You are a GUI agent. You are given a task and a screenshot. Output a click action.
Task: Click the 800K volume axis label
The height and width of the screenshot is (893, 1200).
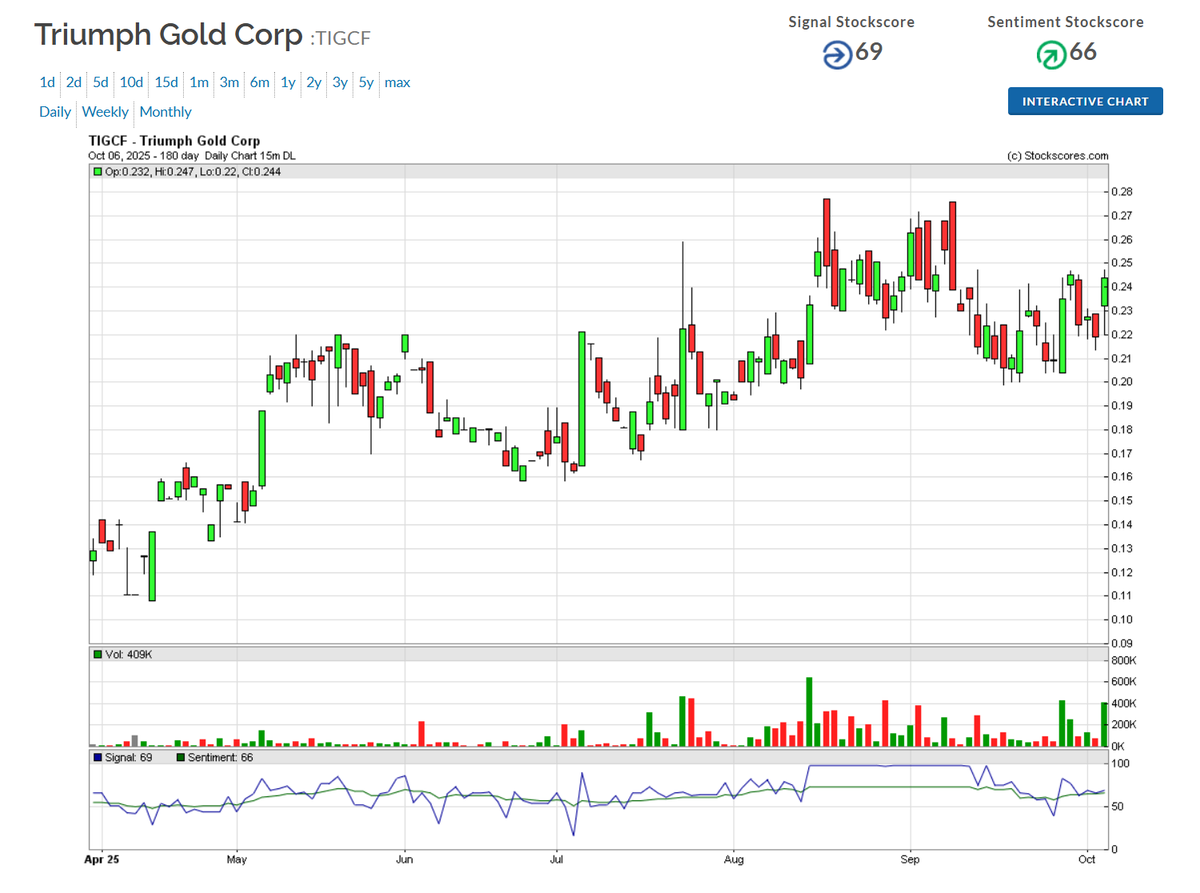pos(1124,660)
